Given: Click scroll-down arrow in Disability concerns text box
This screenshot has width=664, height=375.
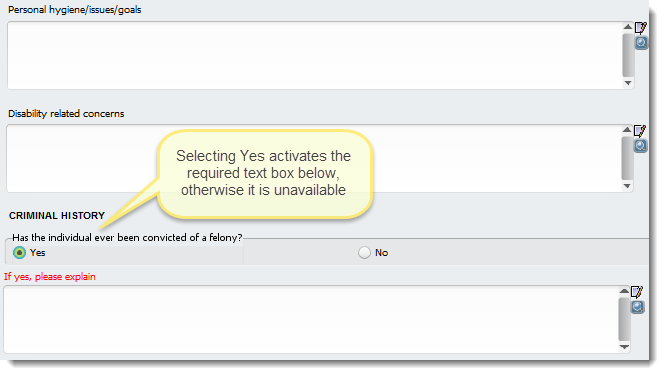Looking at the screenshot, I should tap(627, 186).
